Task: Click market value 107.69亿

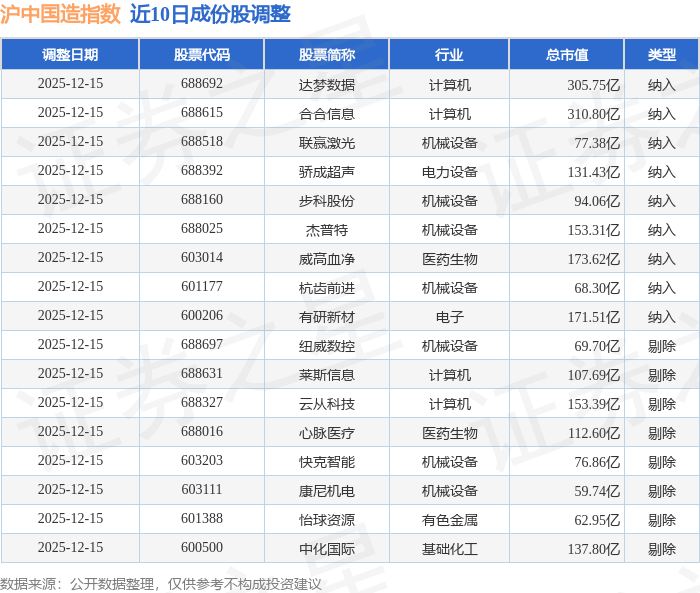Action: 593,375
